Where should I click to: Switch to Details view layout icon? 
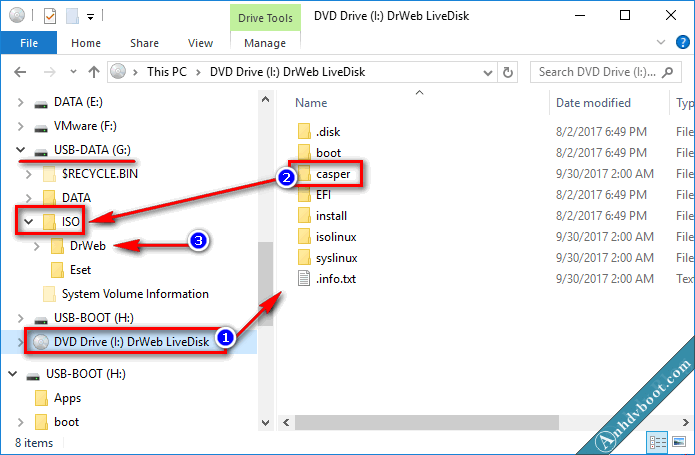[x=658, y=442]
